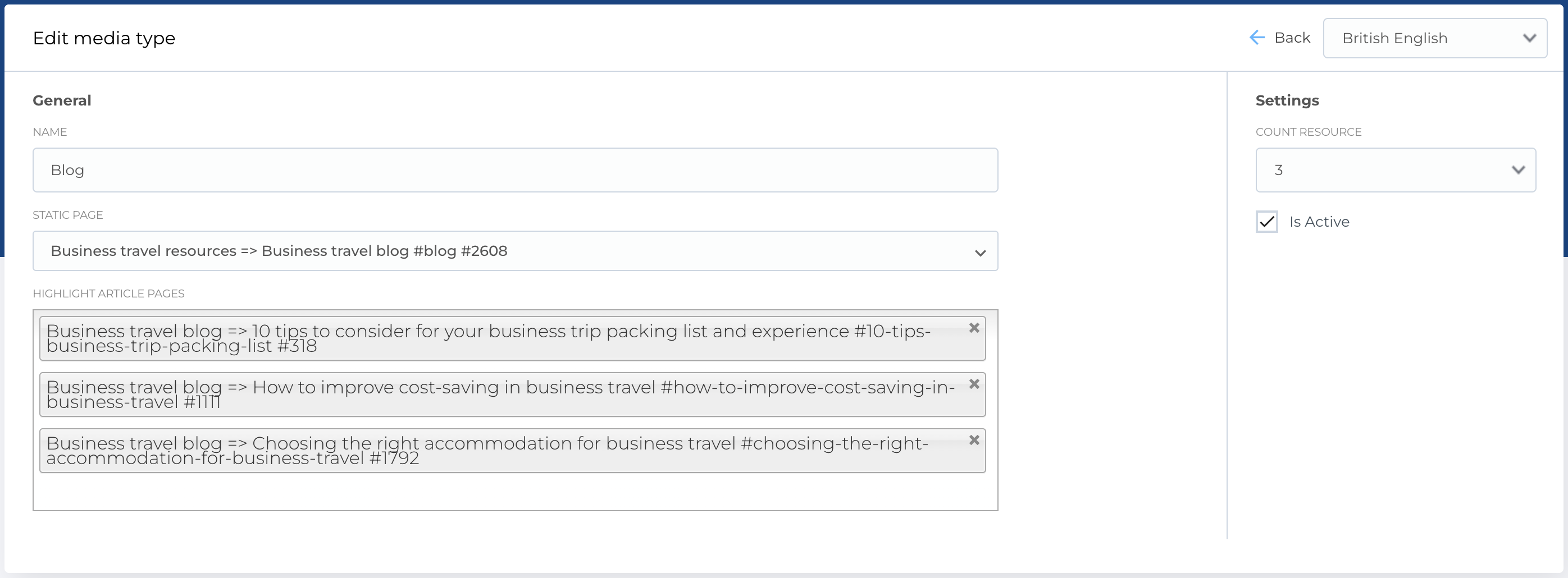Click the Static Page dropdown chevron arrow
This screenshot has width=1568, height=578.
tap(980, 253)
